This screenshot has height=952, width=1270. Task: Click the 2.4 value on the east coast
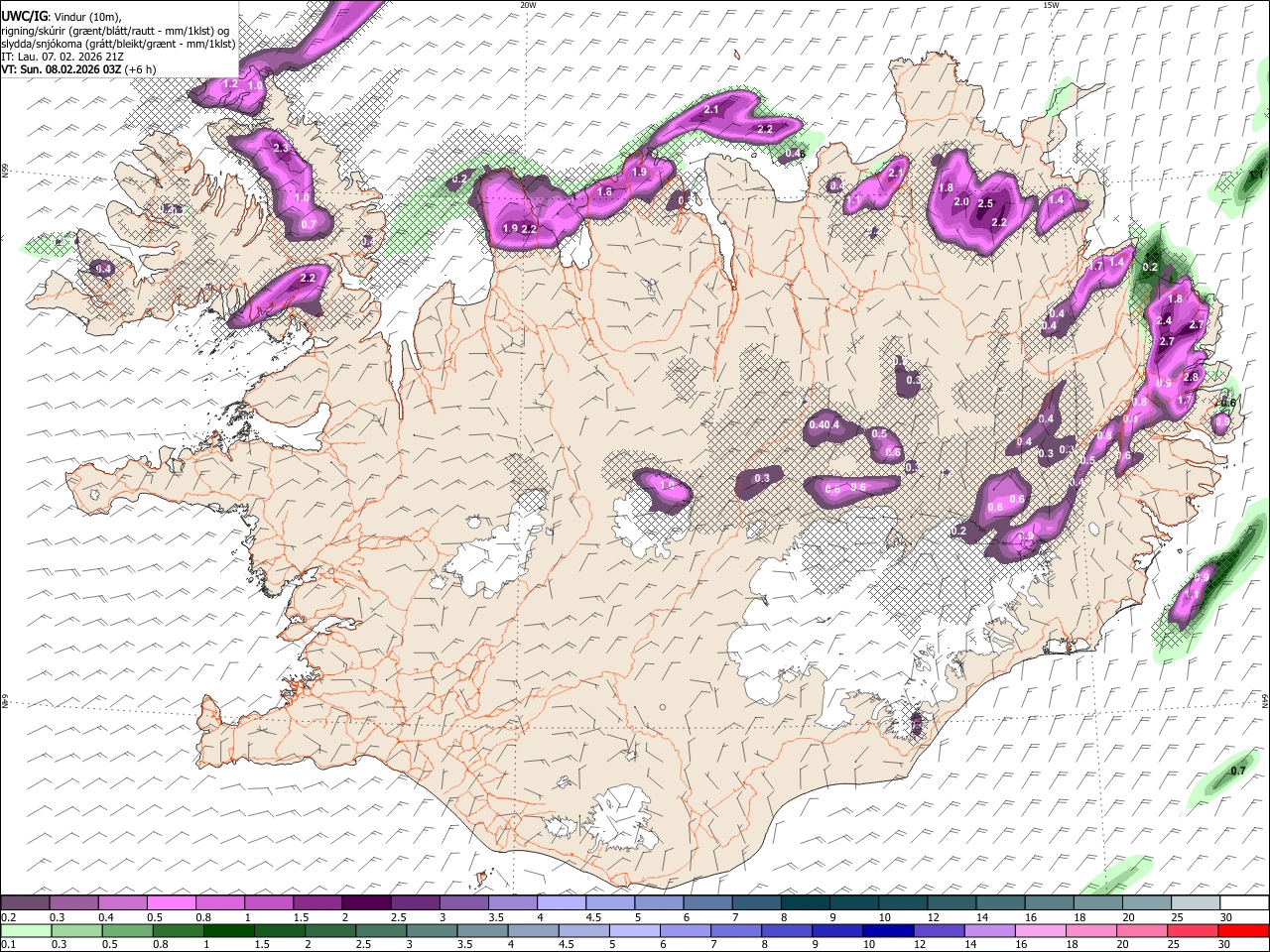(x=1164, y=320)
